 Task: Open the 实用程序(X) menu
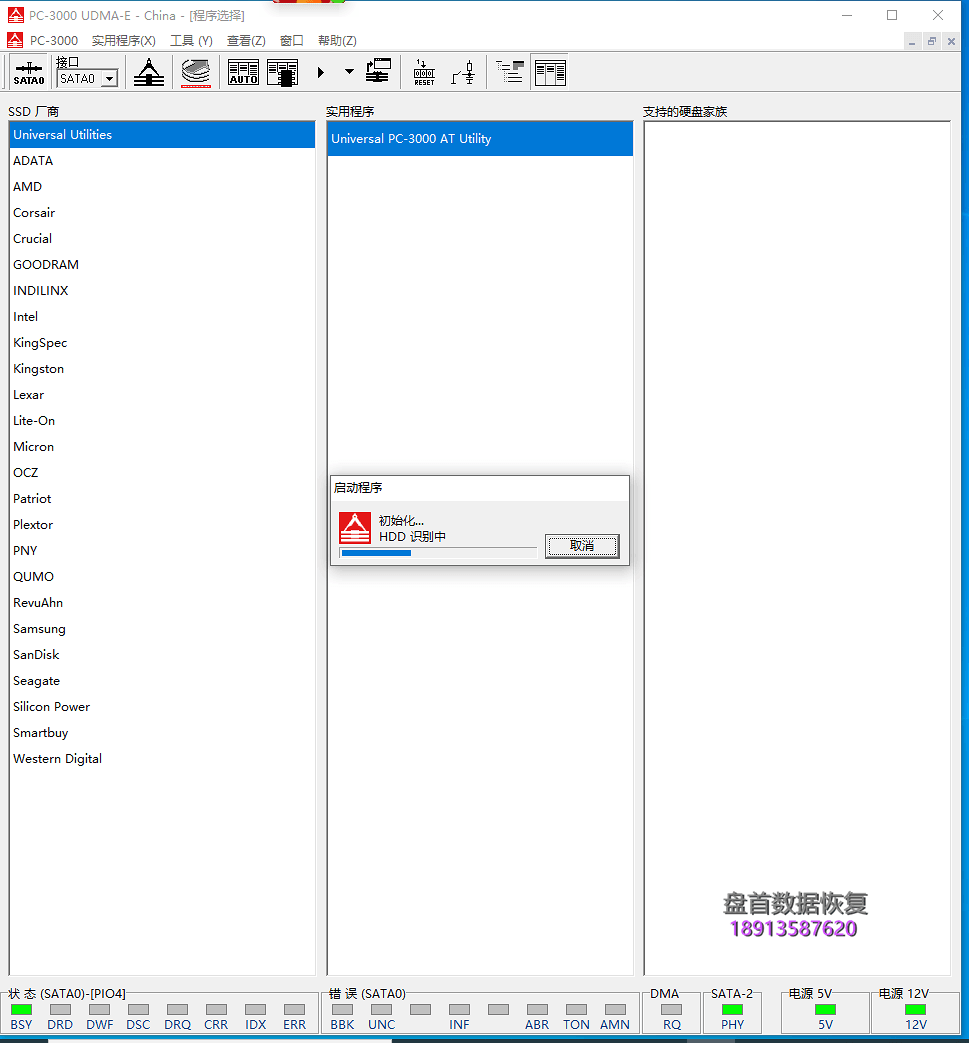(x=124, y=41)
